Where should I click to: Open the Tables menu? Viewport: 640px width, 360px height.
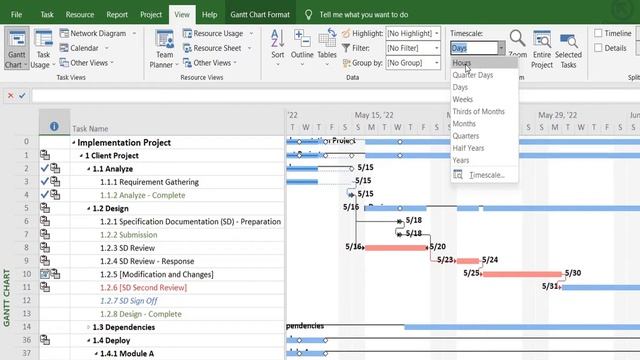coord(327,48)
